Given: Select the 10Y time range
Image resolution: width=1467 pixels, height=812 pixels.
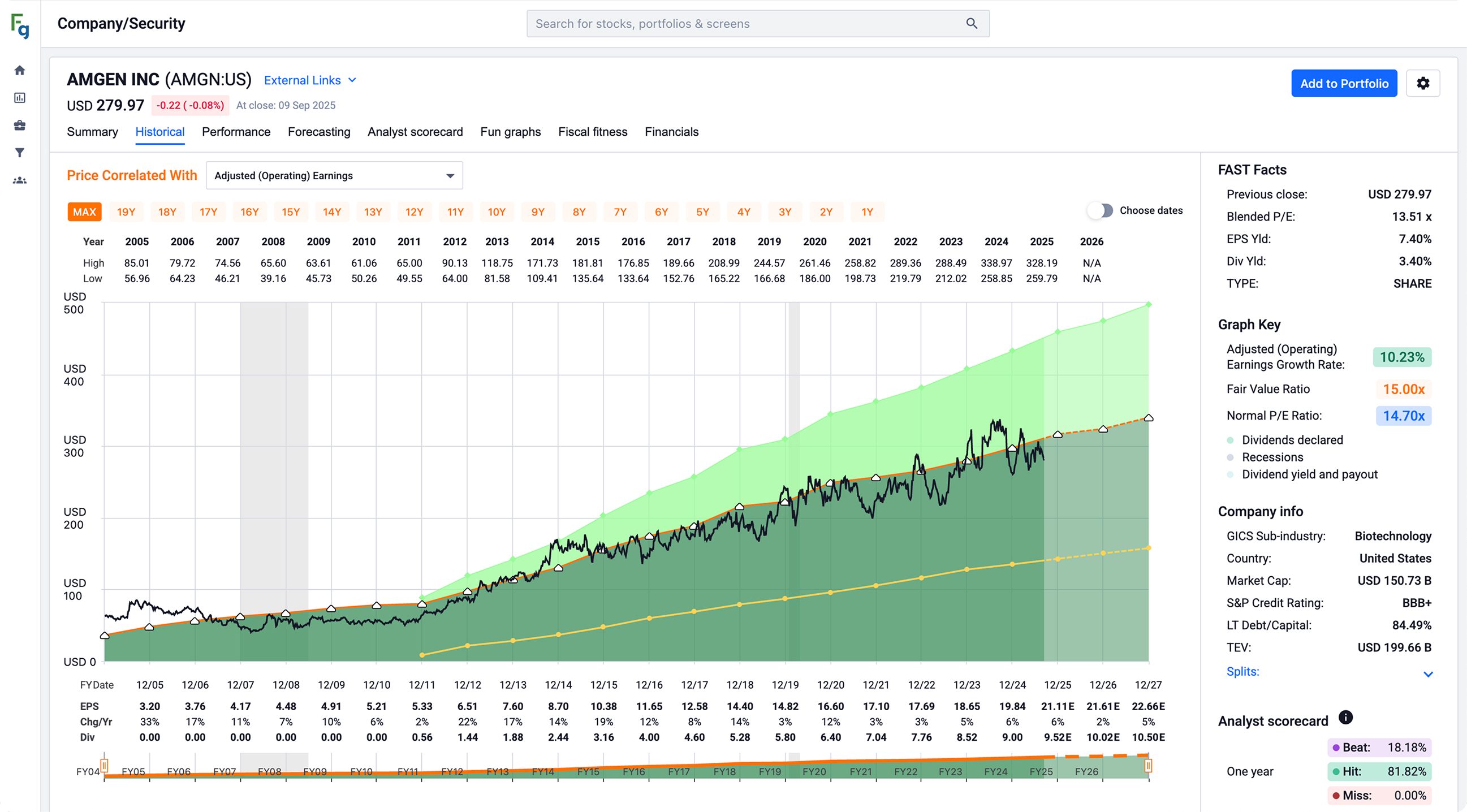Looking at the screenshot, I should pos(496,211).
